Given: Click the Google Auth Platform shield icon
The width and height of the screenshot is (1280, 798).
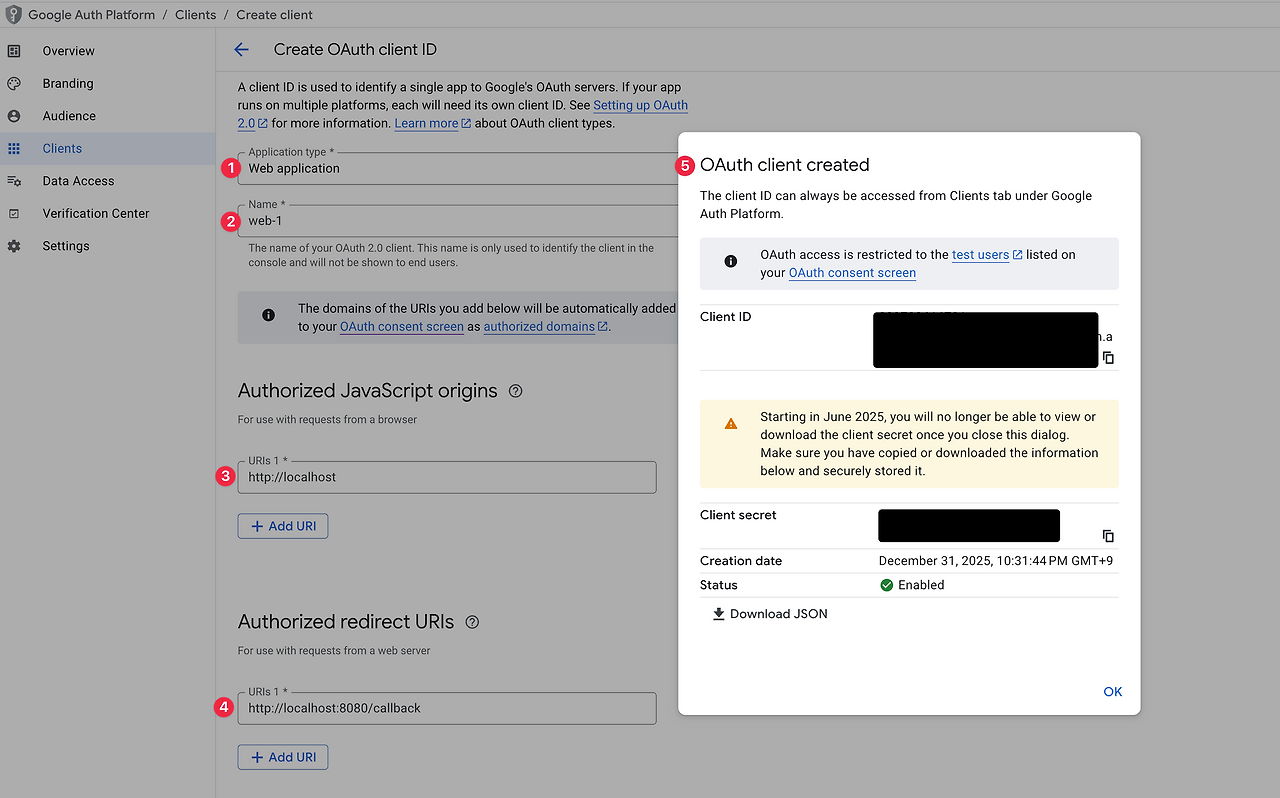Looking at the screenshot, I should tap(13, 15).
